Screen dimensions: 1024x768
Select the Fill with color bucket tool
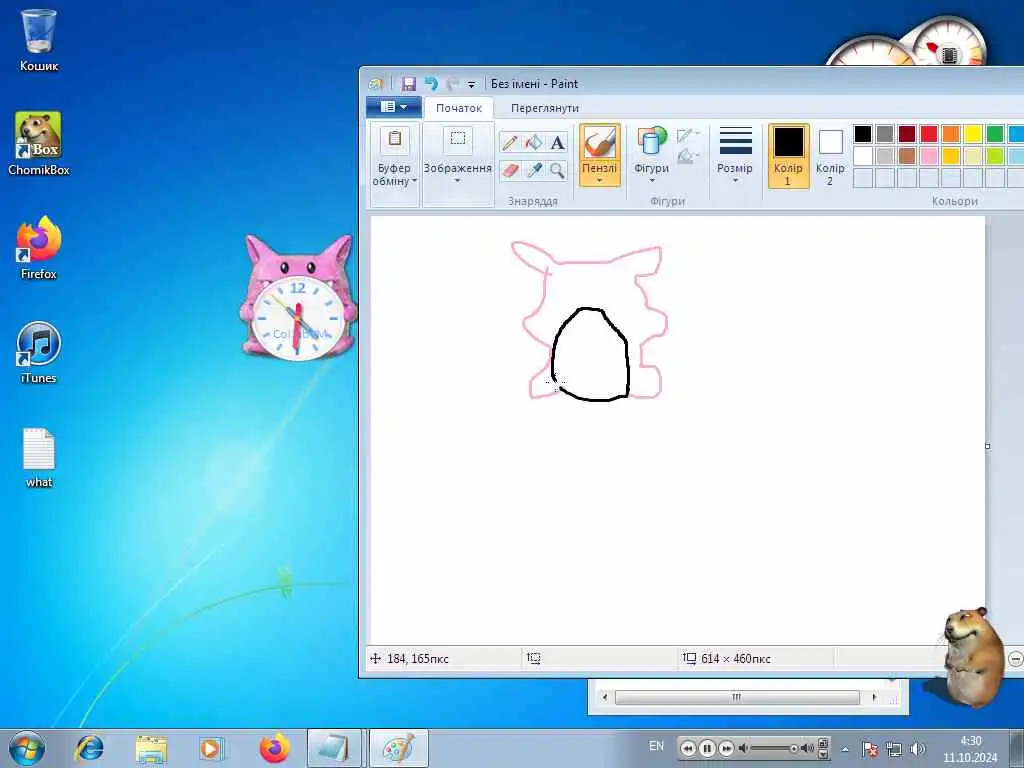tap(534, 142)
